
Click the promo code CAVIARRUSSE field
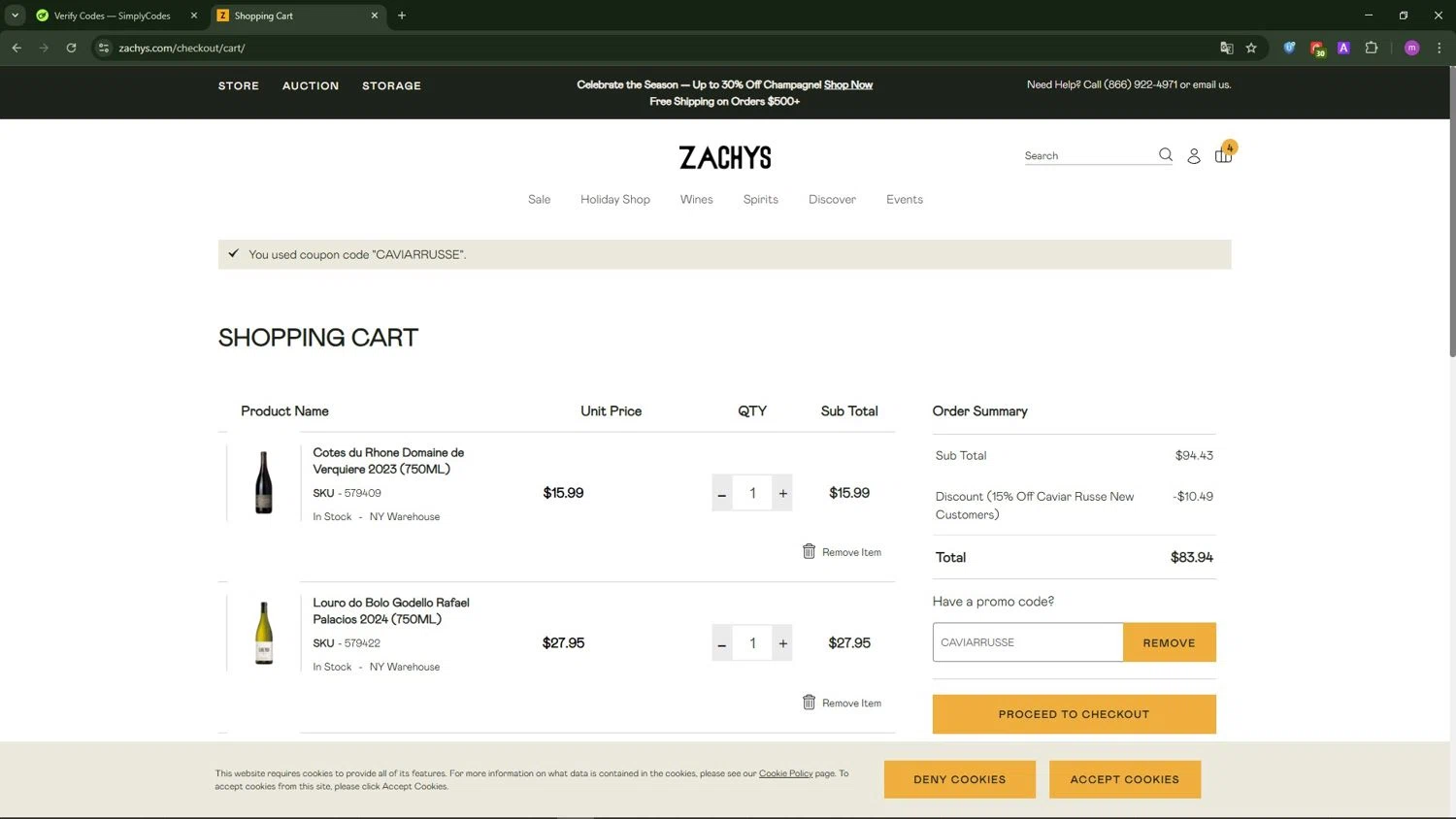[1028, 642]
